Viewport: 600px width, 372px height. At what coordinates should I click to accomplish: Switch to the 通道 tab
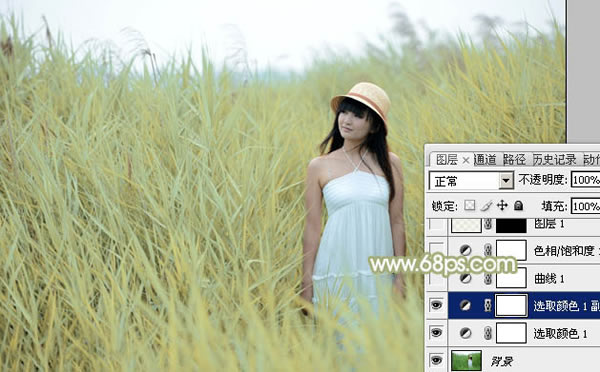(485, 160)
